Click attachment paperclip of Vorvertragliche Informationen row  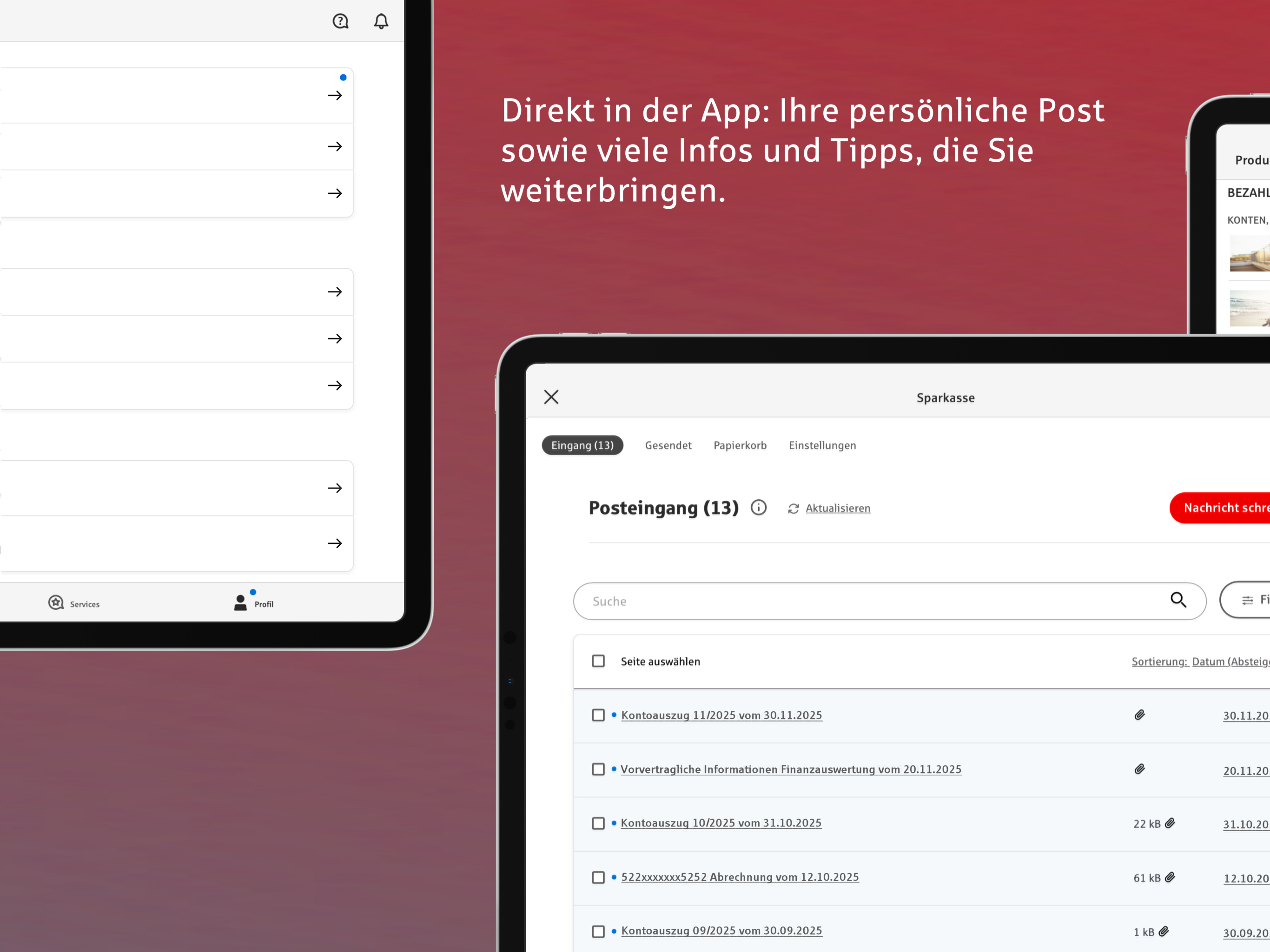pos(1140,769)
